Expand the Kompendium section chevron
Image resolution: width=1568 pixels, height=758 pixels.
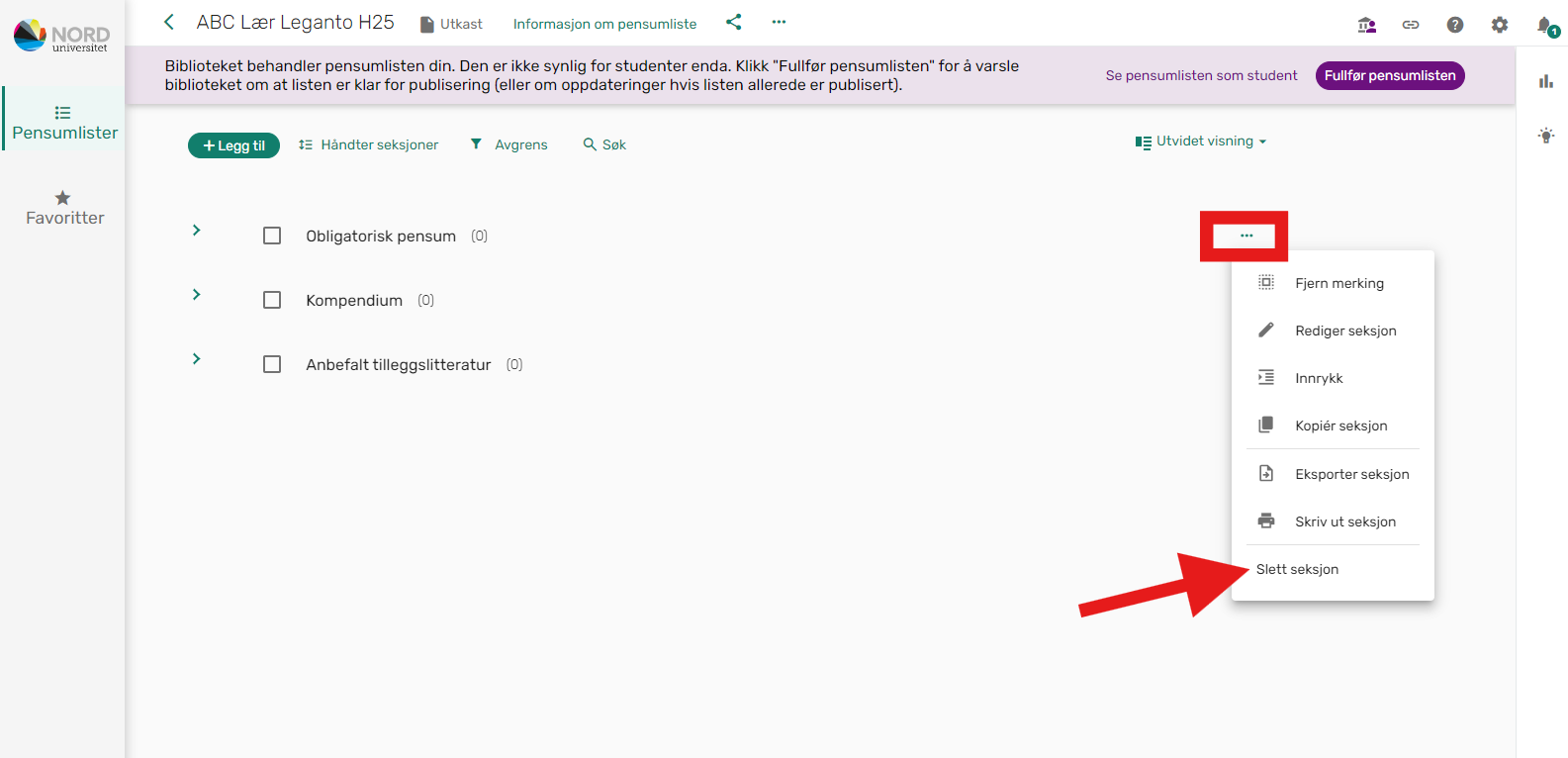tap(196, 294)
